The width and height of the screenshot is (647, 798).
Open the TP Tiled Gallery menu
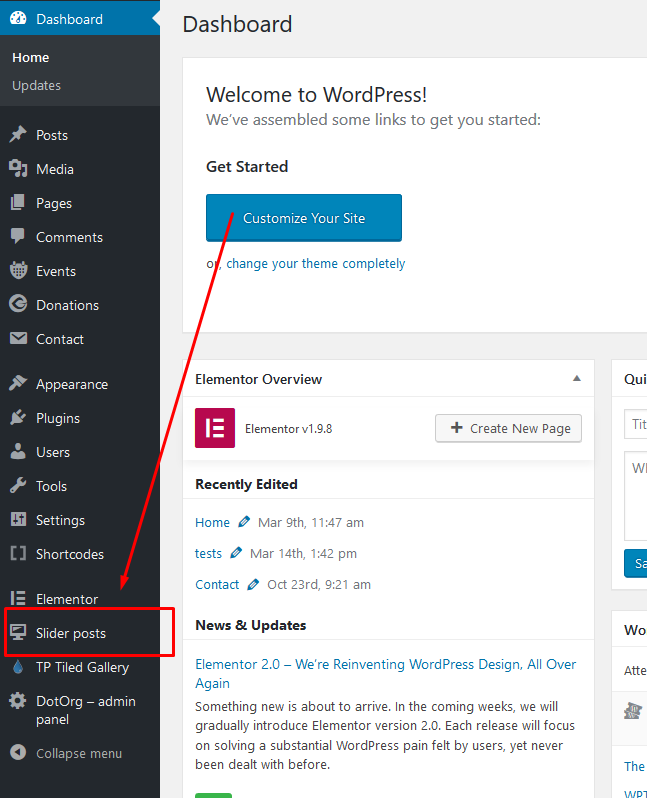pyautogui.click(x=82, y=667)
